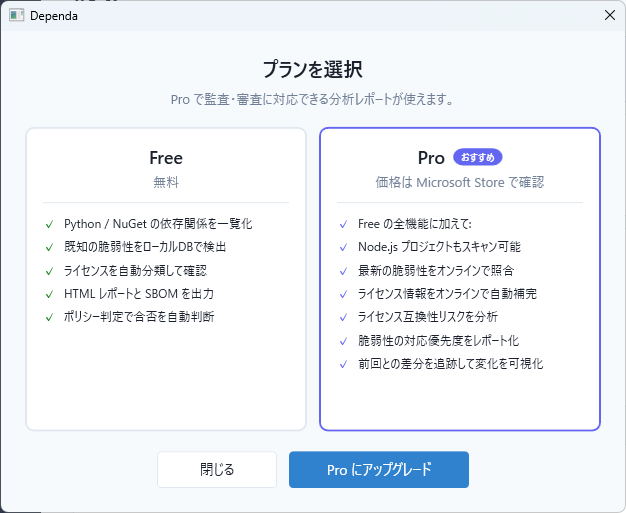Click ライセンス互換性リスクを分析 feature

point(428,317)
